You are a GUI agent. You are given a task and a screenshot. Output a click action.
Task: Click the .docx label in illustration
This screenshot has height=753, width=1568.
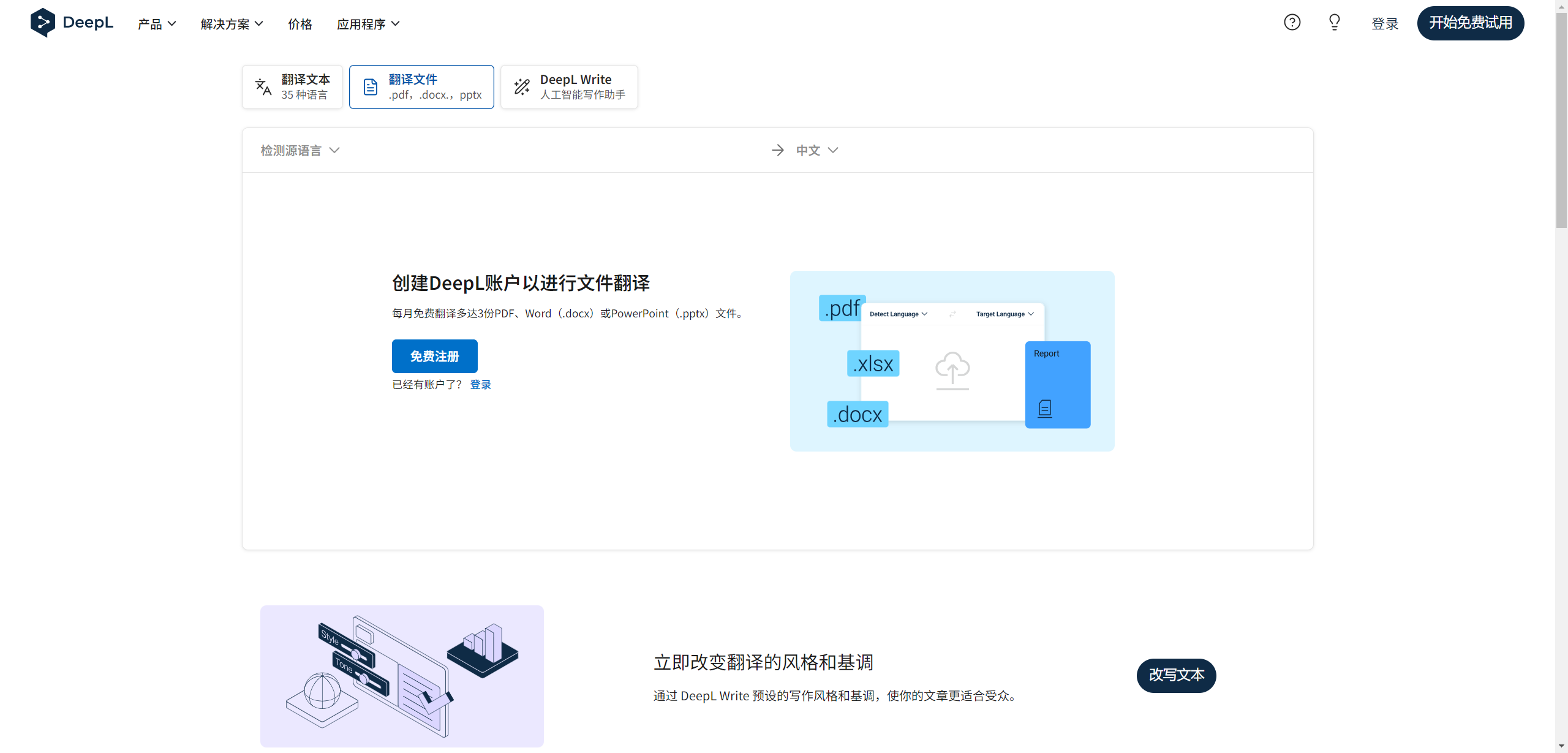coord(858,414)
